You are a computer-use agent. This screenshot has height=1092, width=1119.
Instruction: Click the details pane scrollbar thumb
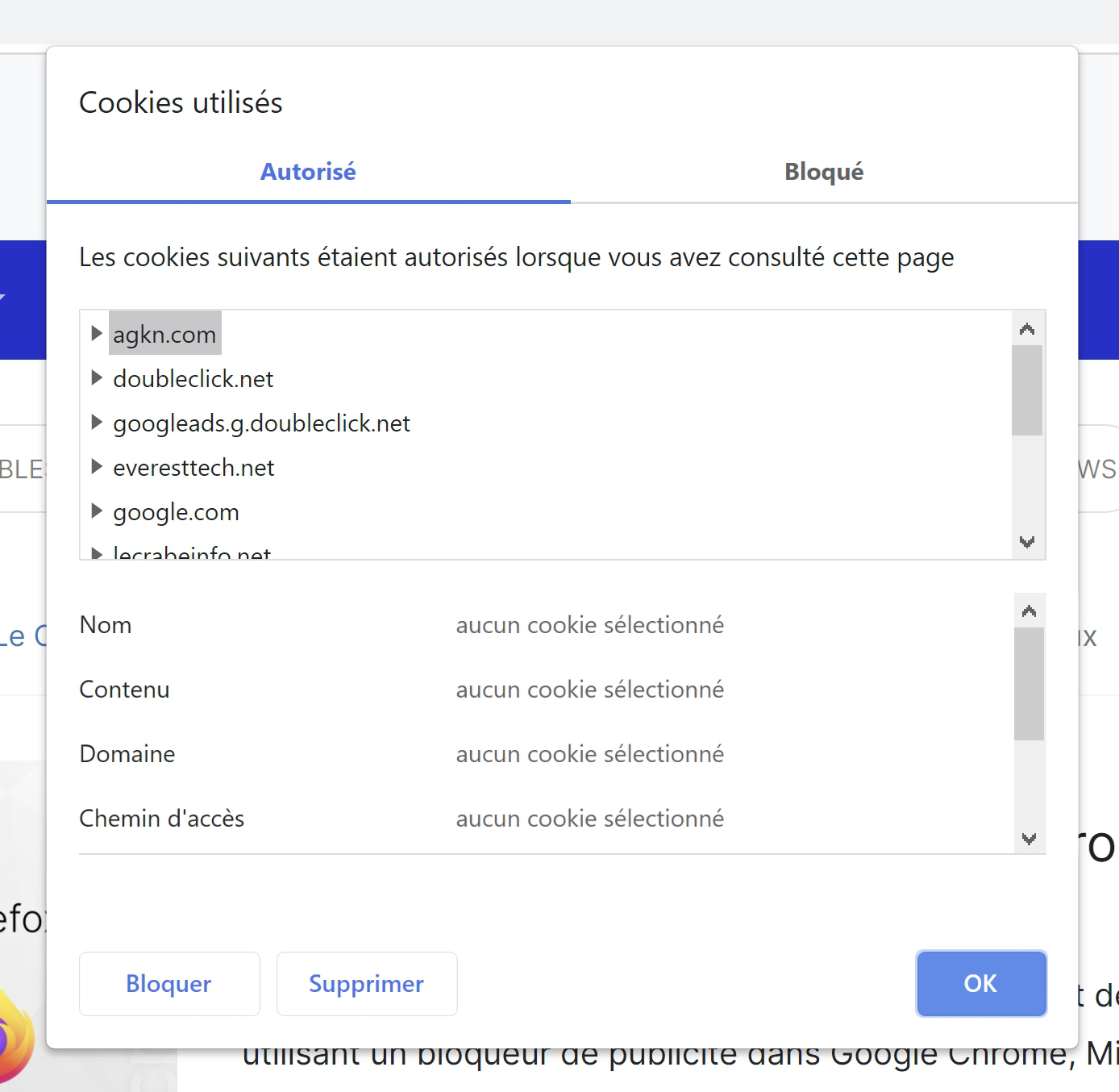pos(1029,684)
